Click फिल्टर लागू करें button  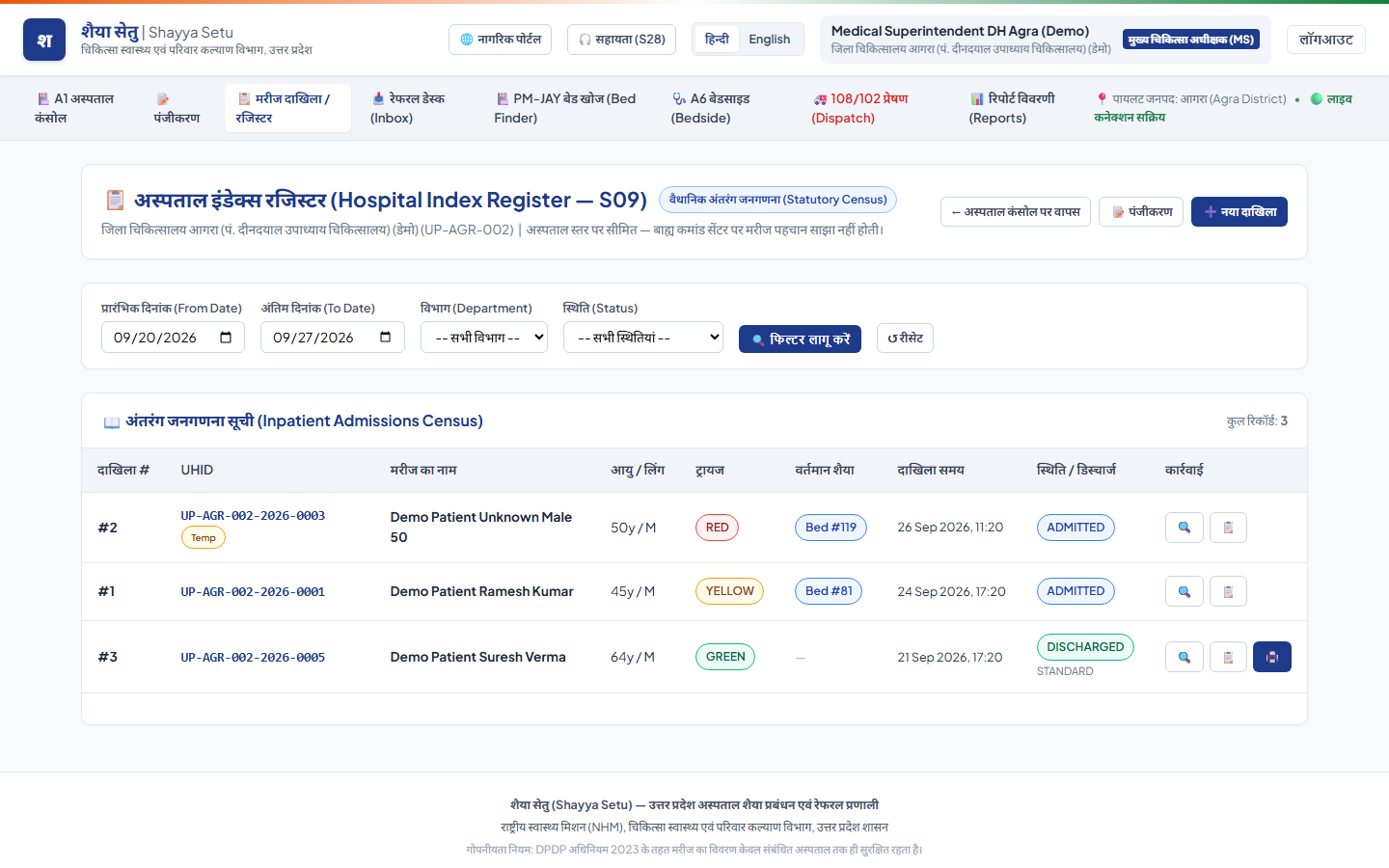tap(800, 339)
